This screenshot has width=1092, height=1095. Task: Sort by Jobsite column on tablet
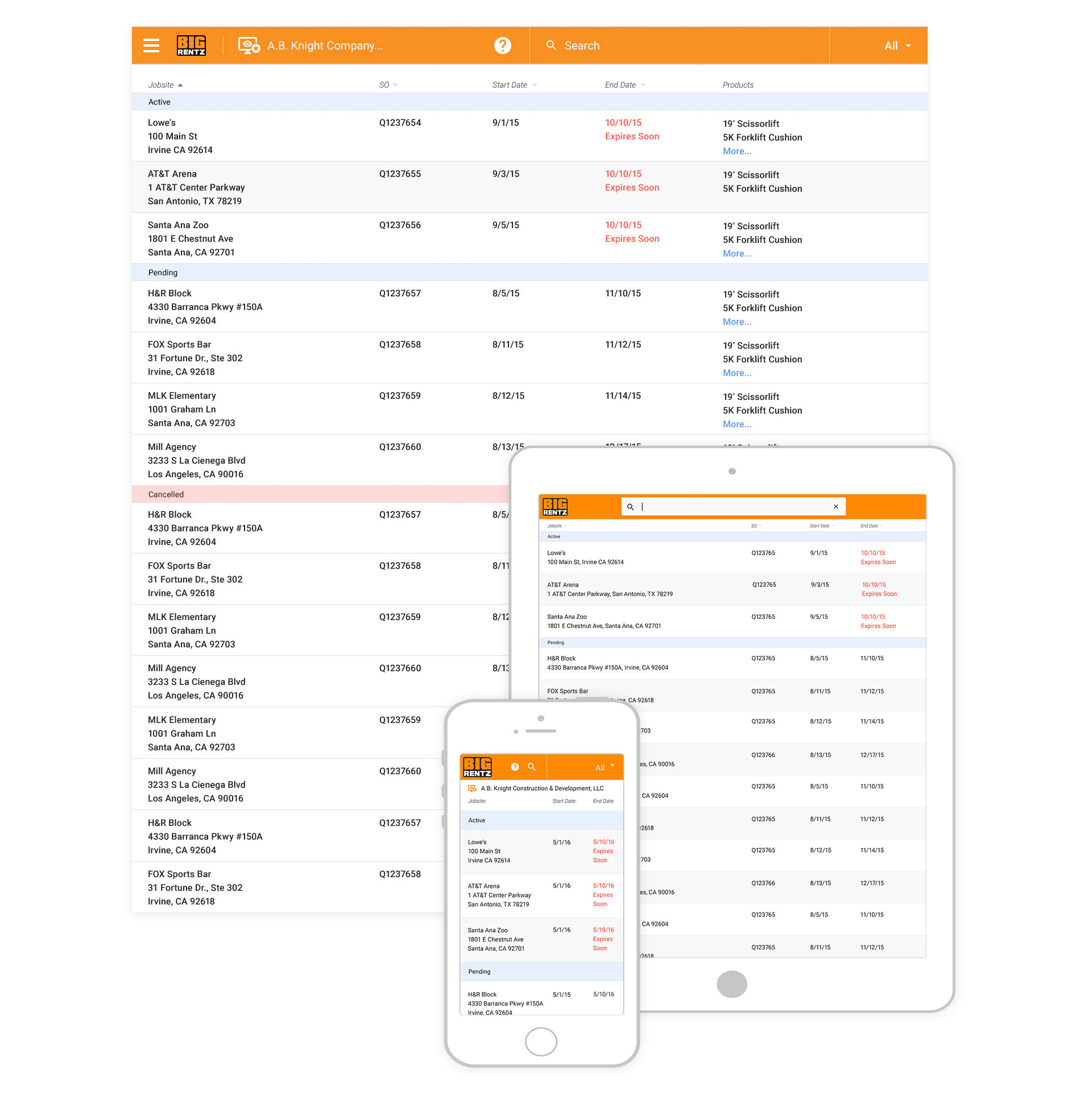click(x=557, y=526)
